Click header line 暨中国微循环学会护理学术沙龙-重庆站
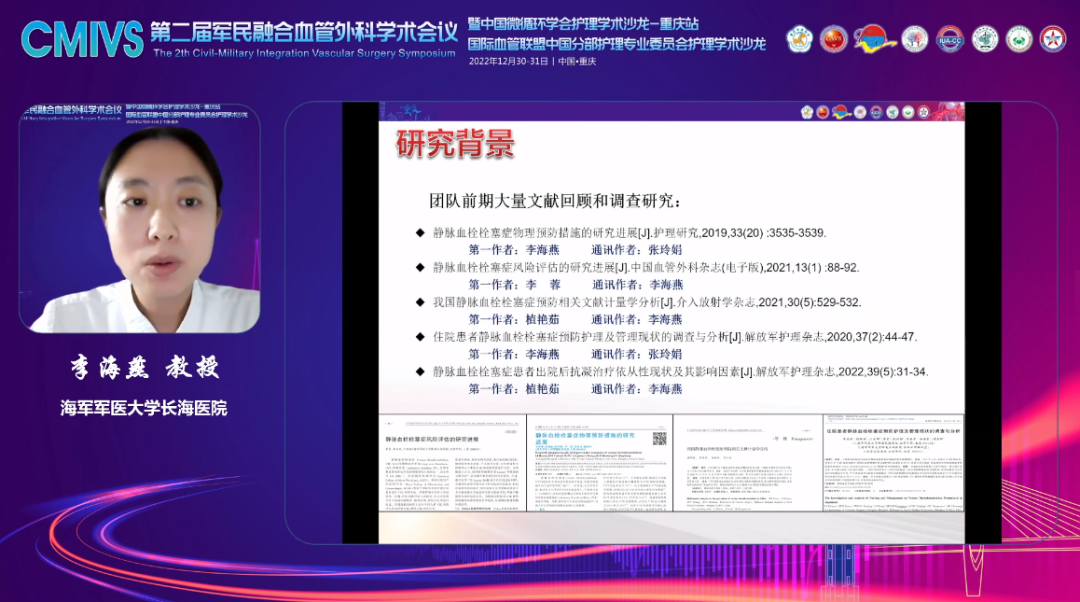This screenshot has width=1080, height=602. (x=583, y=24)
